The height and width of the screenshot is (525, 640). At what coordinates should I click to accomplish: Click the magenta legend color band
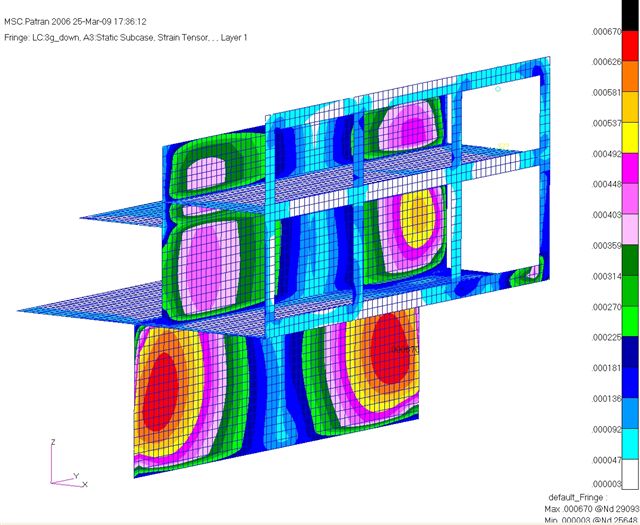[x=630, y=169]
